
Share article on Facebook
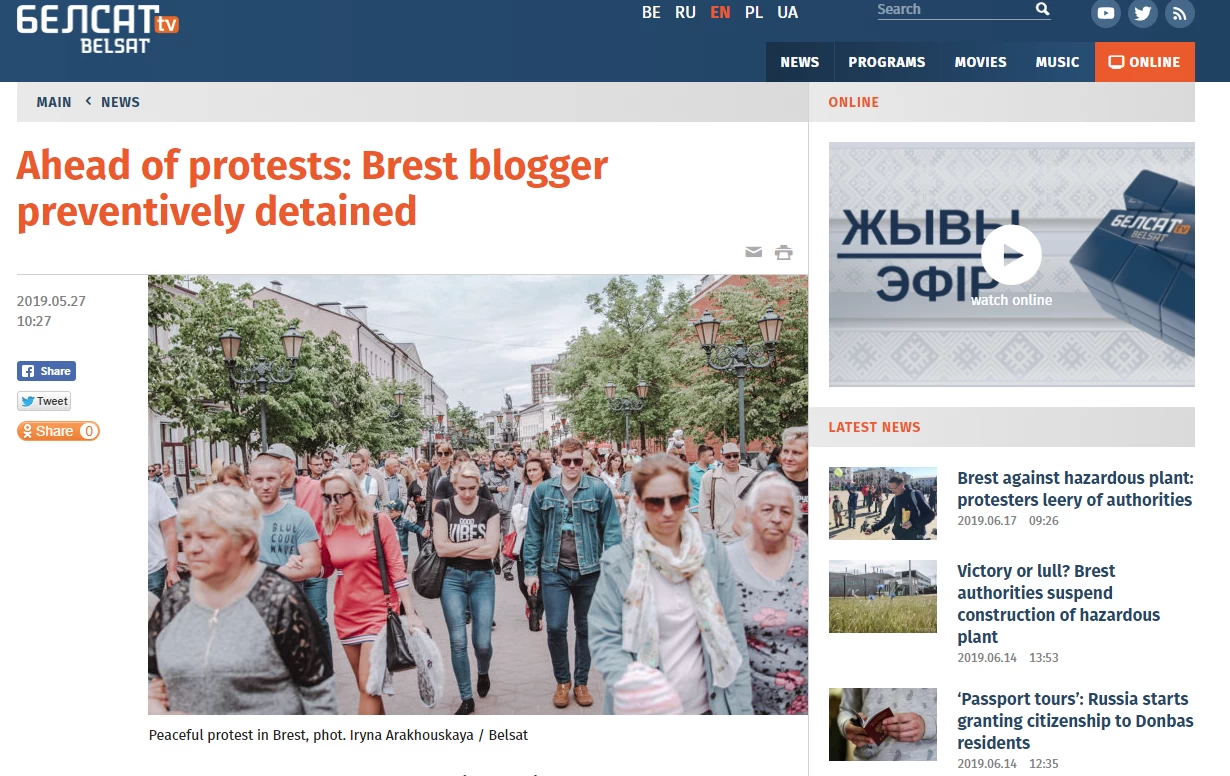[46, 371]
